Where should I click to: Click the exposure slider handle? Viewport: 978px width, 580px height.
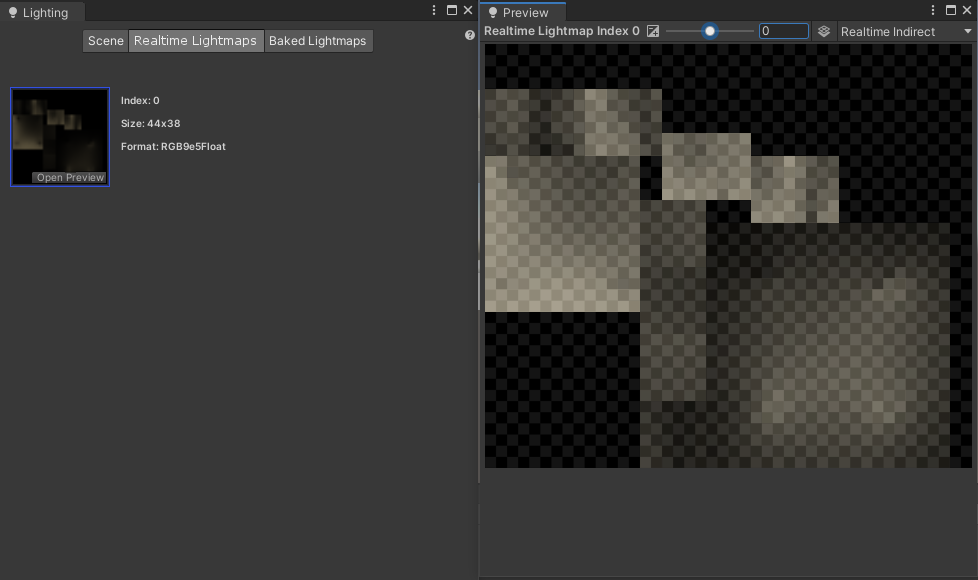coord(709,31)
